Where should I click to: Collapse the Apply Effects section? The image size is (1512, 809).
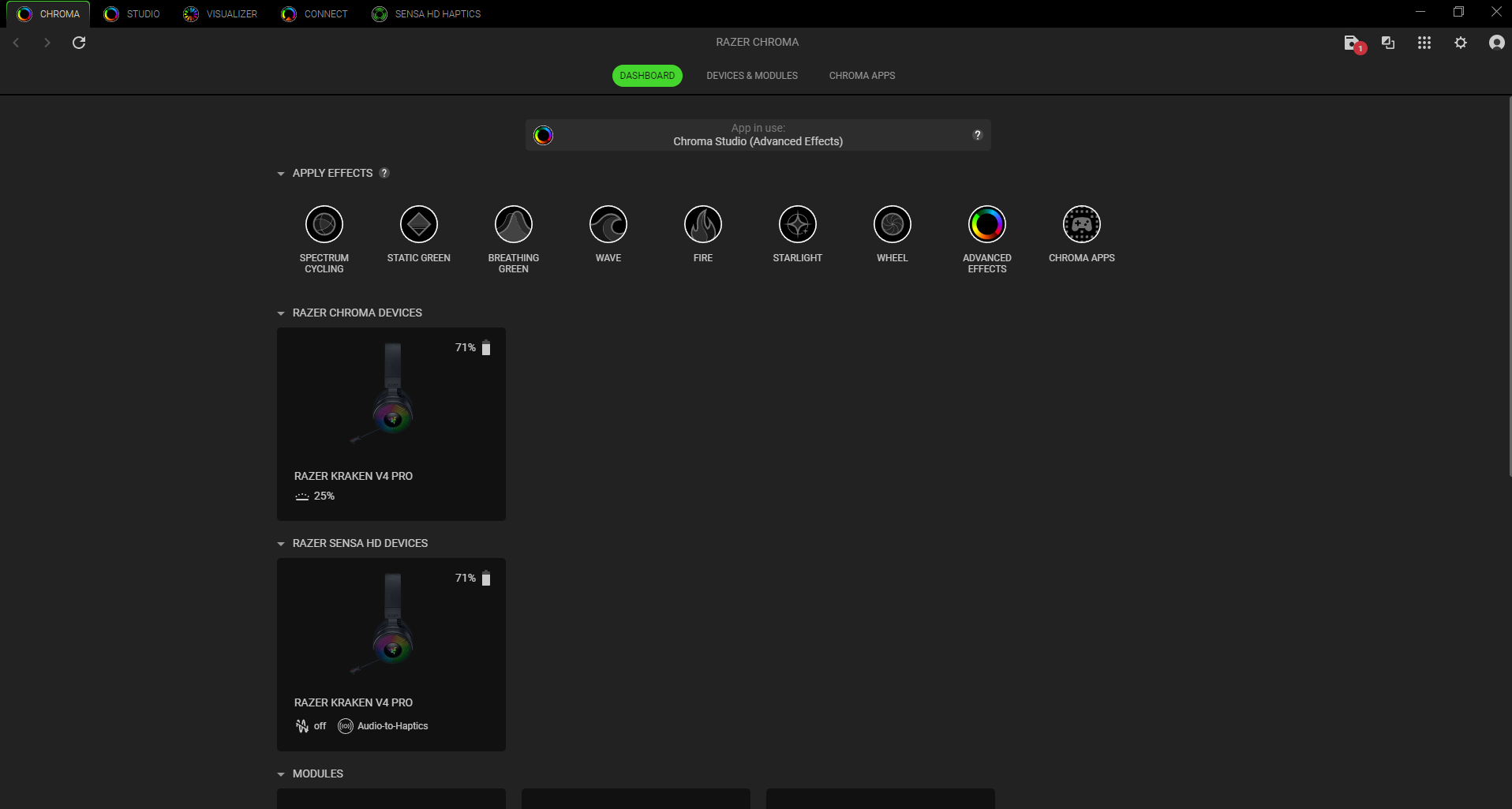(281, 174)
